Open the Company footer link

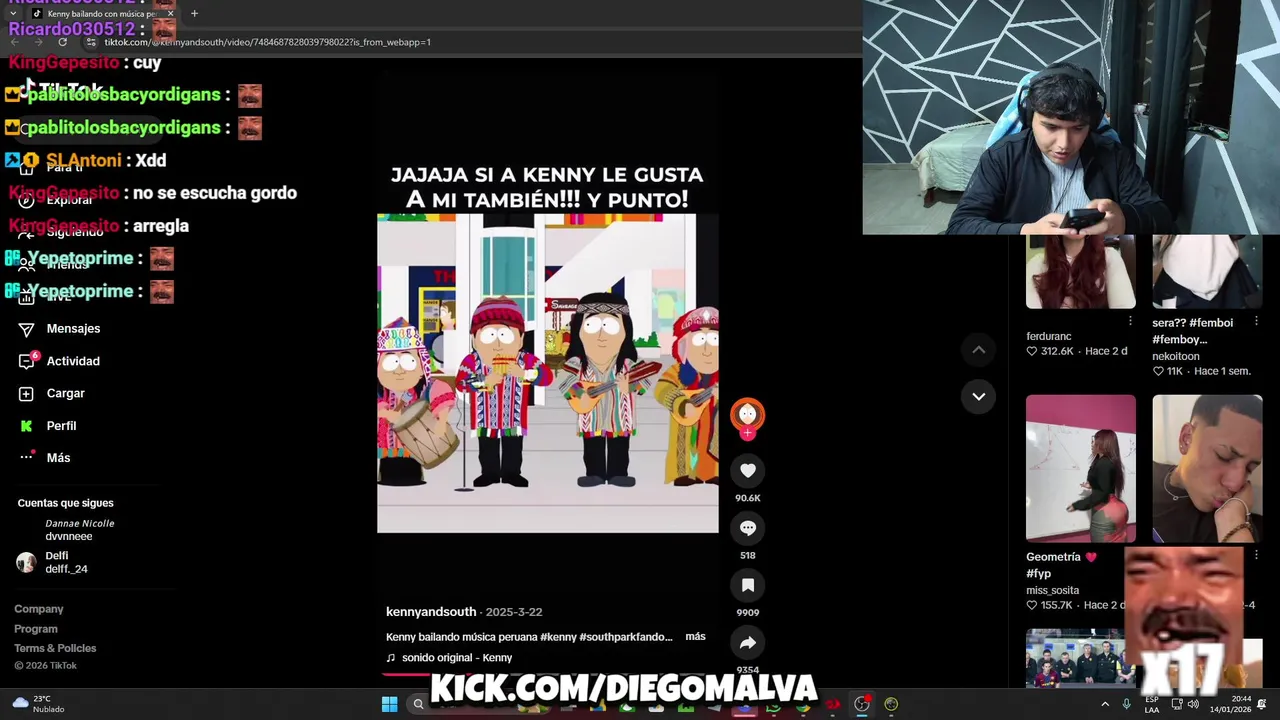tap(39, 609)
